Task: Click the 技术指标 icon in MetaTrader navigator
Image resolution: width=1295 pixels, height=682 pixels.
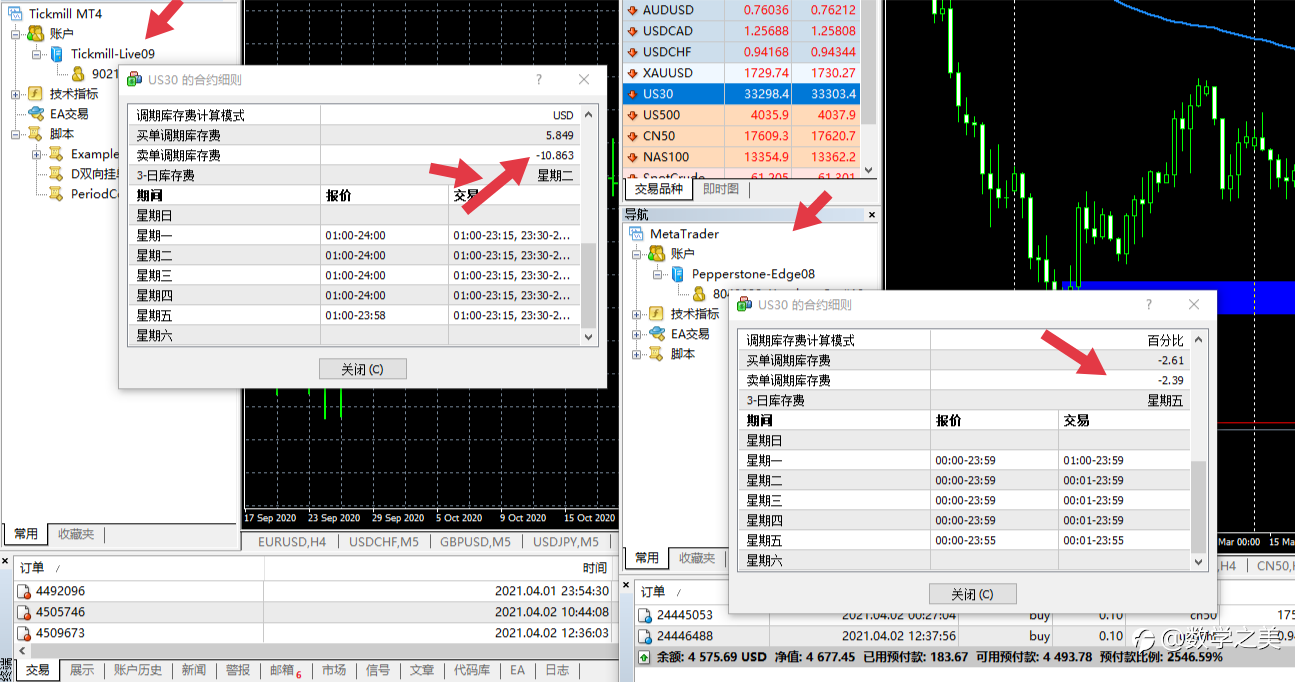Action: coord(657,314)
